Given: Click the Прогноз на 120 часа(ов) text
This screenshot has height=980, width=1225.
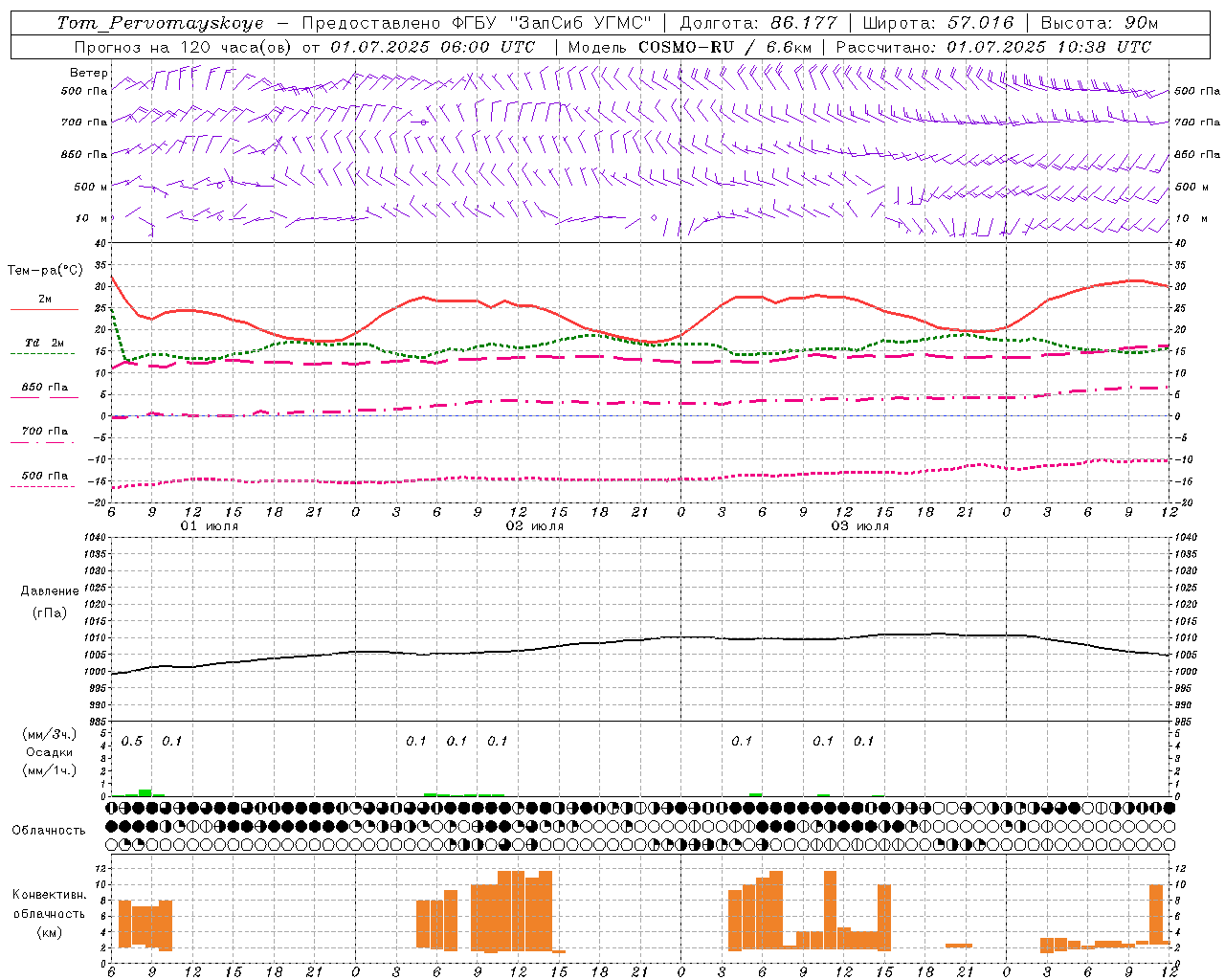Looking at the screenshot, I should coord(184,47).
